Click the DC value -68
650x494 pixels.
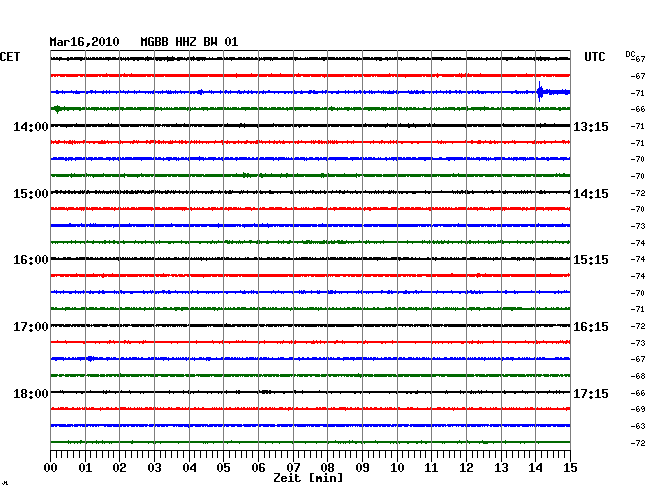tap(638, 376)
